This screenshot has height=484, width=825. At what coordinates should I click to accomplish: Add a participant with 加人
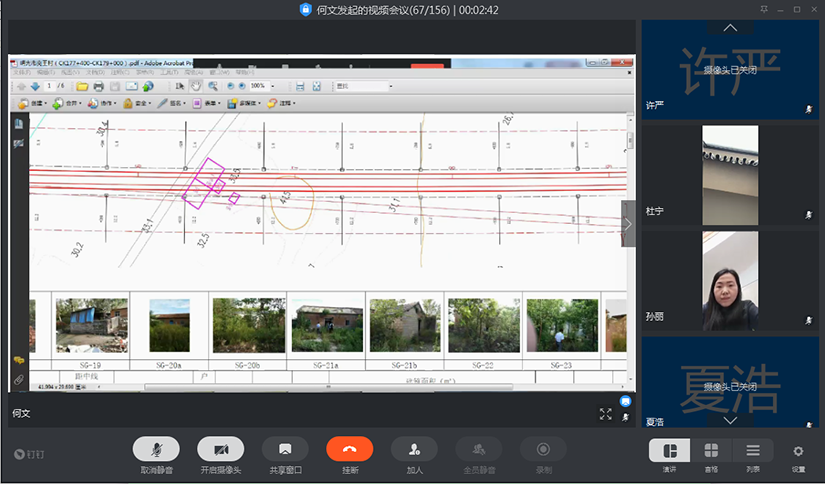(x=414, y=450)
